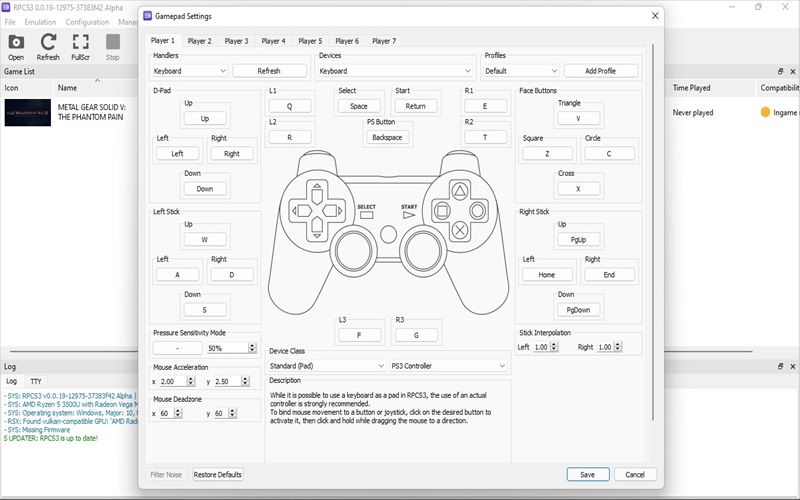Float the Log panel using its dock icon

pos(780,366)
